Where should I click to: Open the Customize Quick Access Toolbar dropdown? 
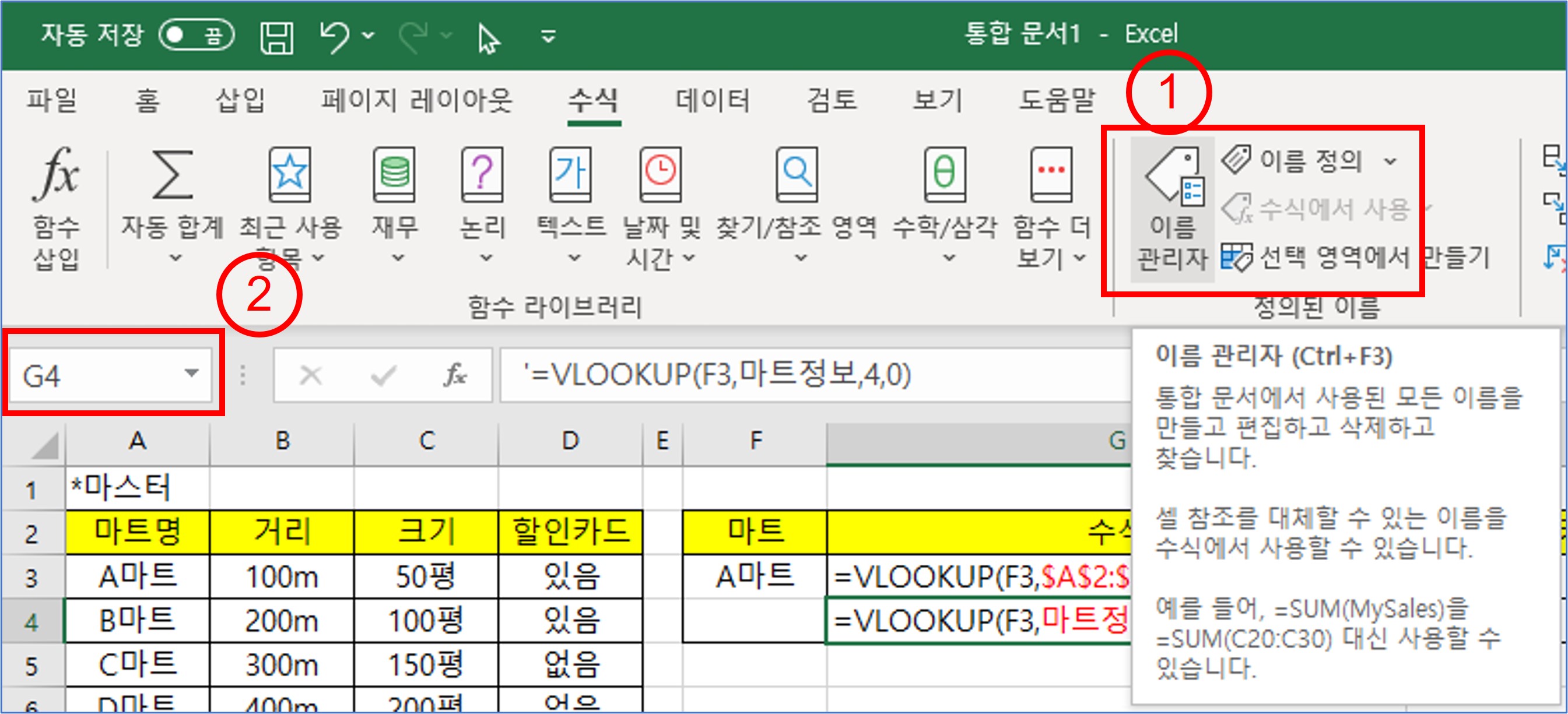click(549, 37)
